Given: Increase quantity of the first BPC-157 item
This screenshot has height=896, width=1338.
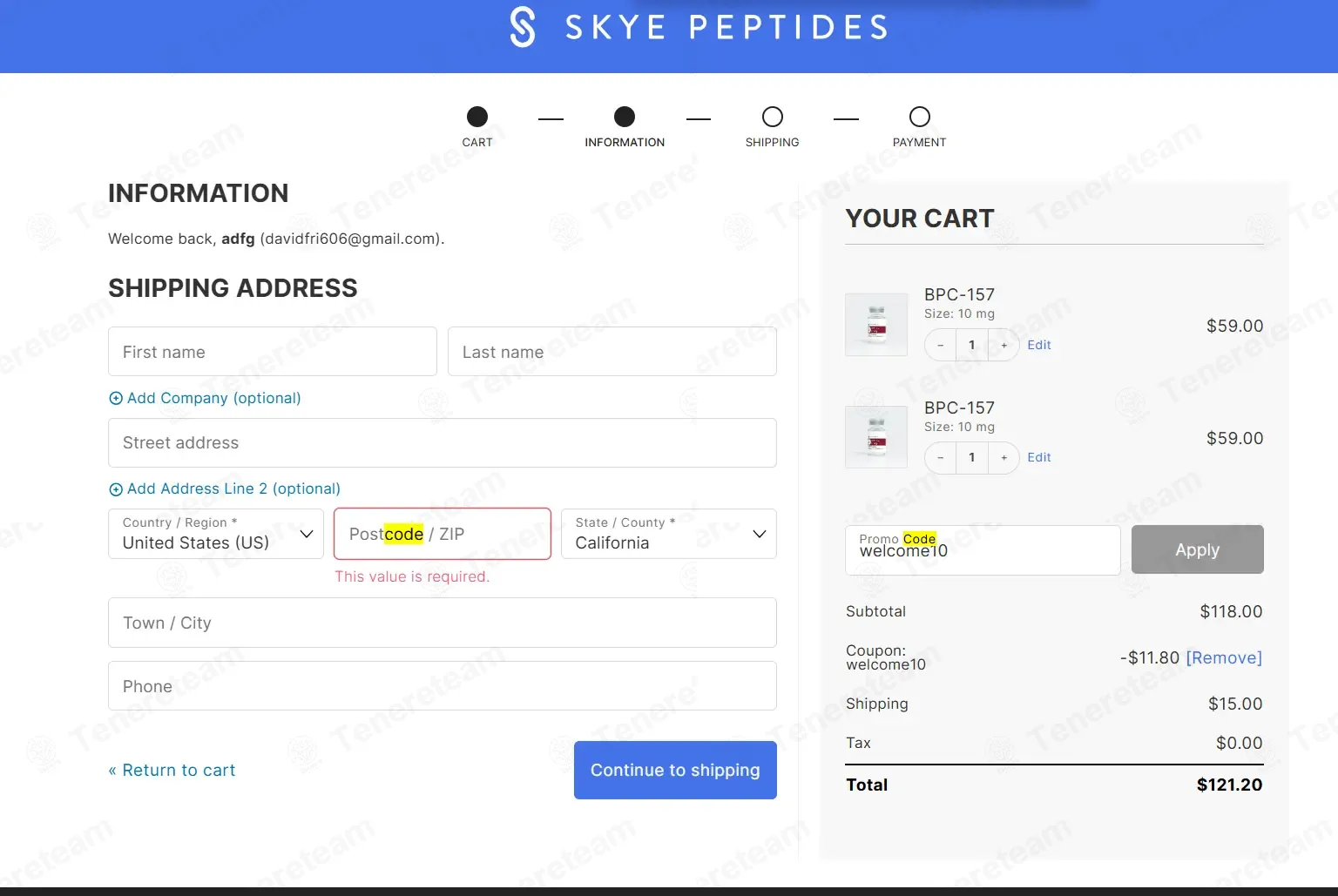Looking at the screenshot, I should [1003, 345].
